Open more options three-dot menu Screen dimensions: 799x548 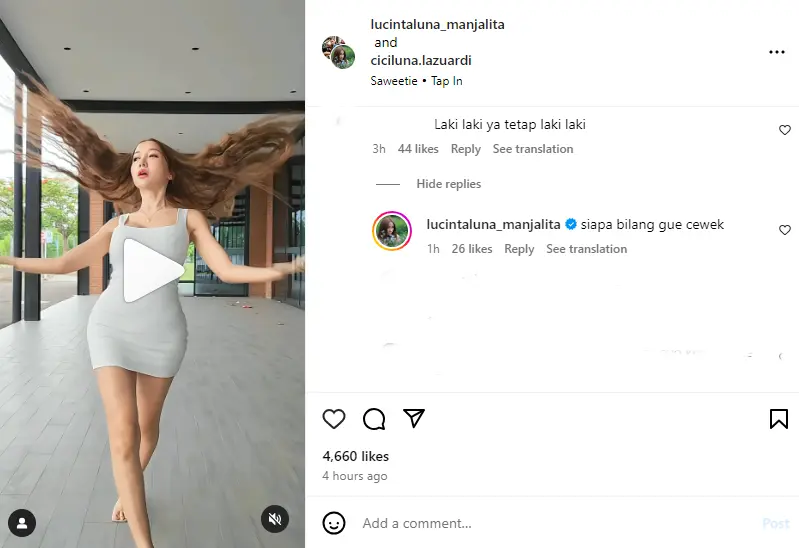coord(777,52)
